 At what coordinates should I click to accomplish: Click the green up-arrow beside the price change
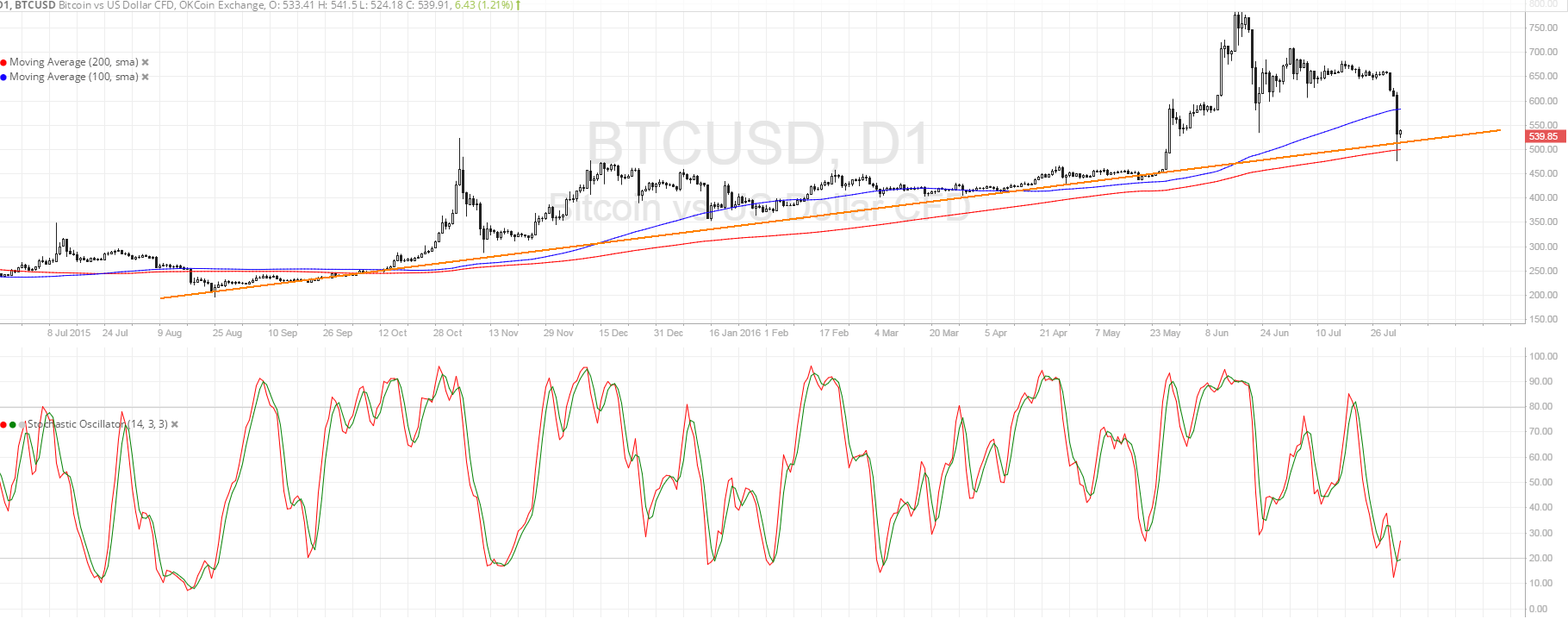coord(518,5)
